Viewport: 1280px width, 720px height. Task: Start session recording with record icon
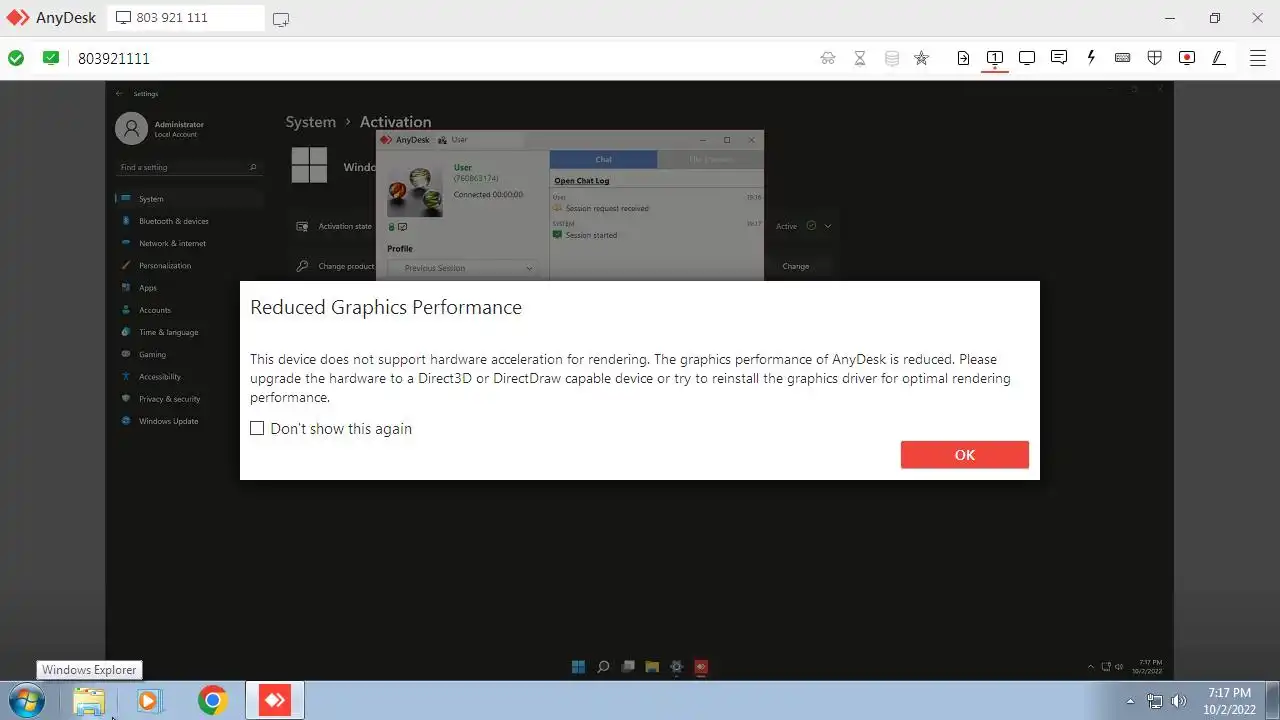pyautogui.click(x=1187, y=58)
